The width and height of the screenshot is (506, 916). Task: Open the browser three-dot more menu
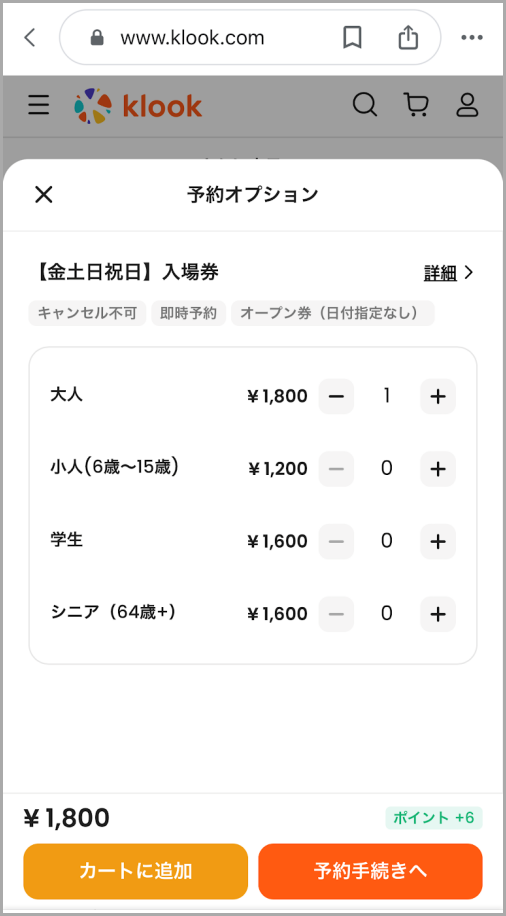click(x=472, y=38)
